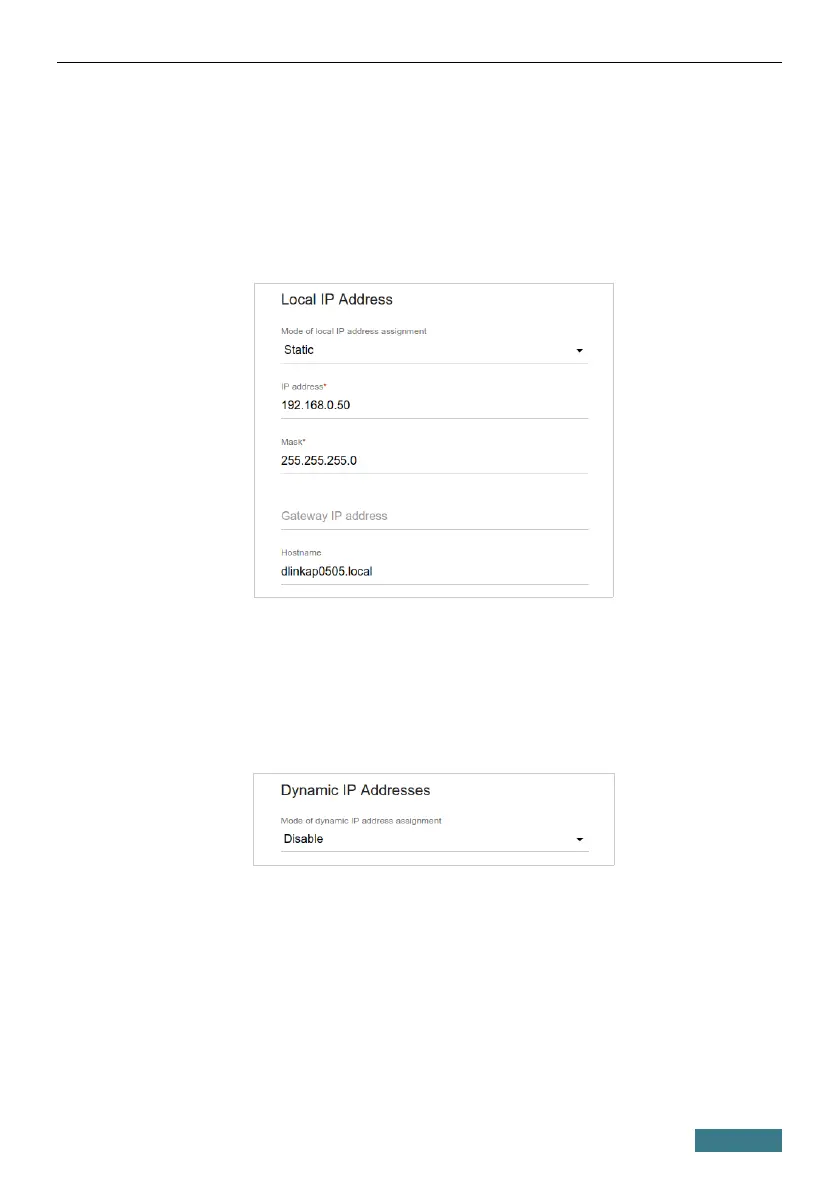Click the horizontal rule across the page header
Image resolution: width=840 pixels, height=1190 pixels.
tap(420, 62)
